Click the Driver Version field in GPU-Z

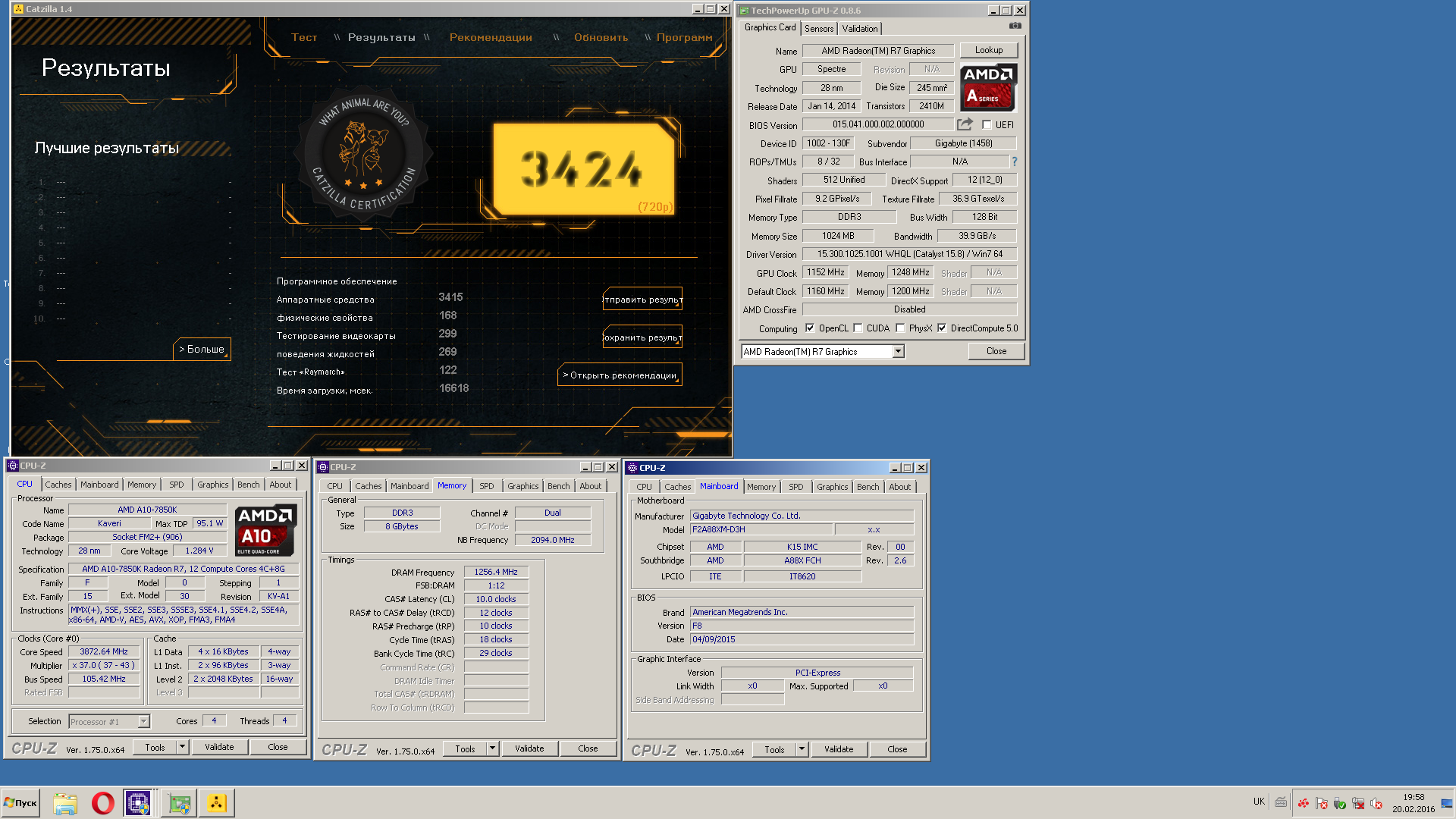[910, 254]
